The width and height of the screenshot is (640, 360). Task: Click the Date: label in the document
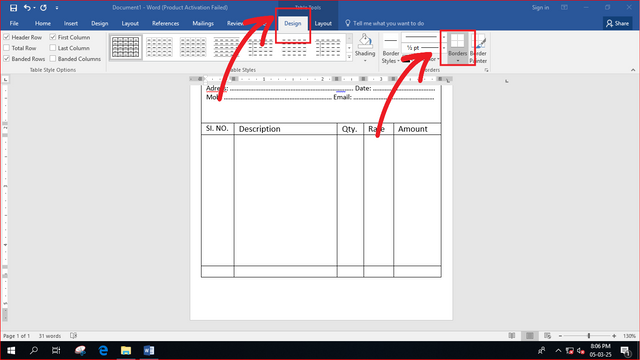(x=363, y=88)
